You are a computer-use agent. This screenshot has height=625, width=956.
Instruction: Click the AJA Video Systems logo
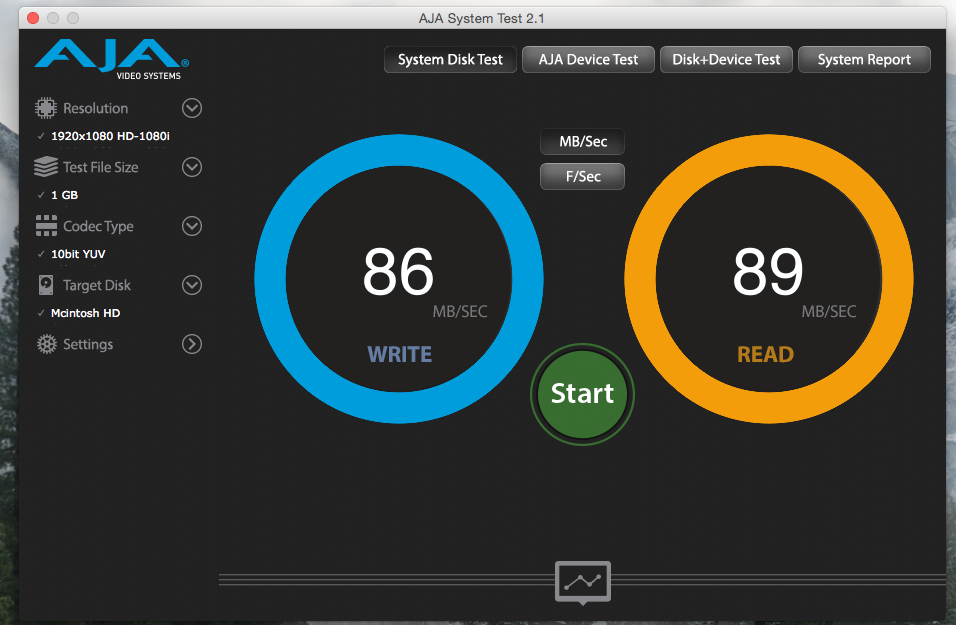(112, 59)
